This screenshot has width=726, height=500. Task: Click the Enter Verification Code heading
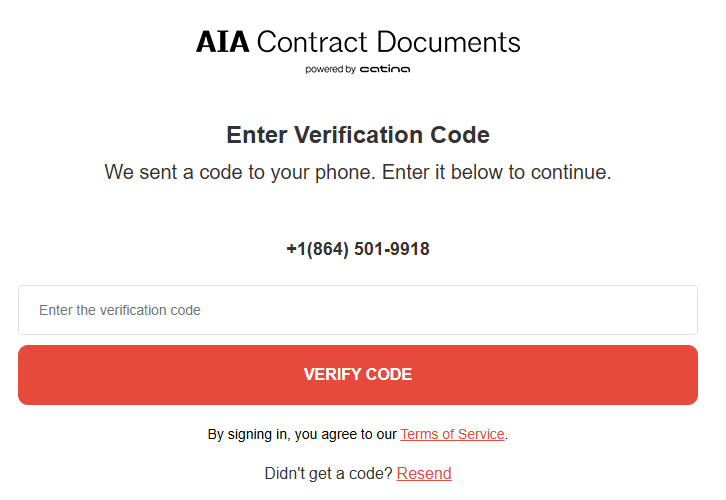click(x=358, y=135)
